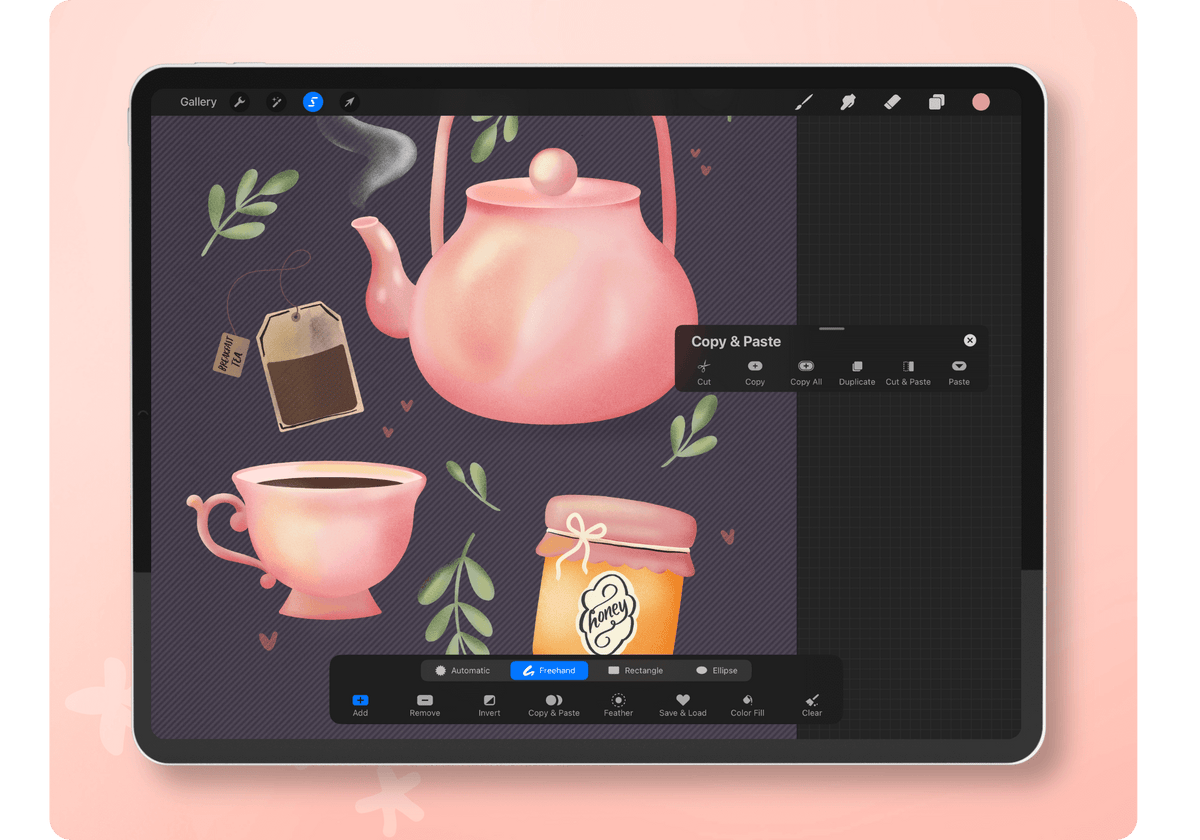Choose Paste in the panel
Screen dimensions: 1200x840
(x=959, y=373)
